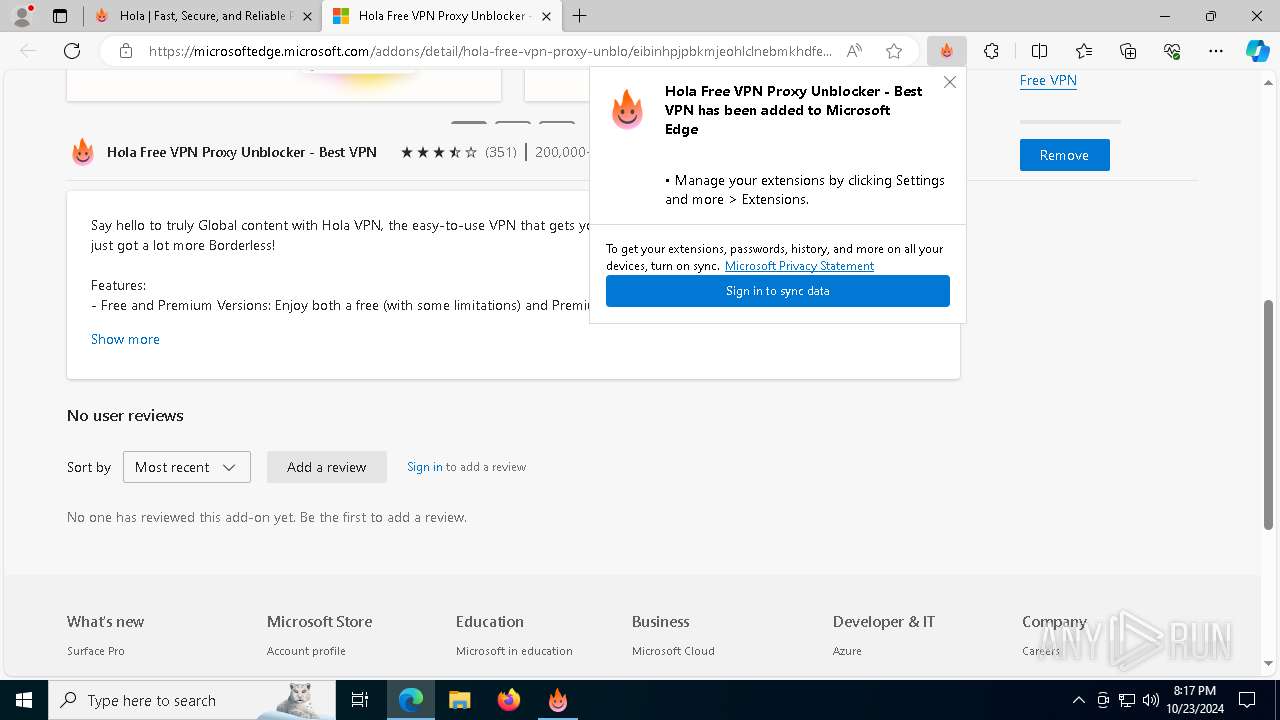
Task: Select the Hola Free VPN Proxy Unblocker tab
Action: click(x=442, y=16)
